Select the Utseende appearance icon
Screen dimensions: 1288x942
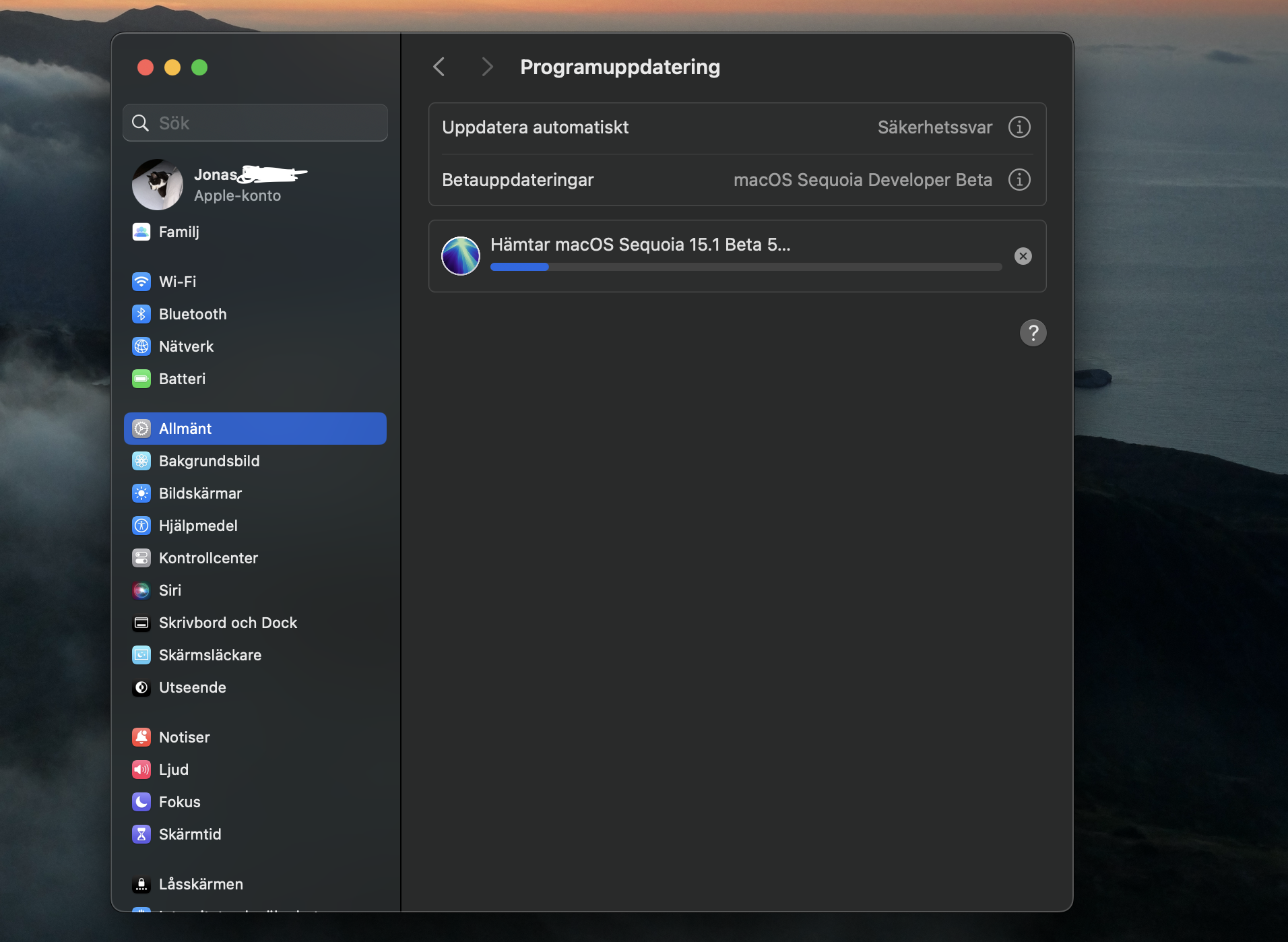[141, 687]
